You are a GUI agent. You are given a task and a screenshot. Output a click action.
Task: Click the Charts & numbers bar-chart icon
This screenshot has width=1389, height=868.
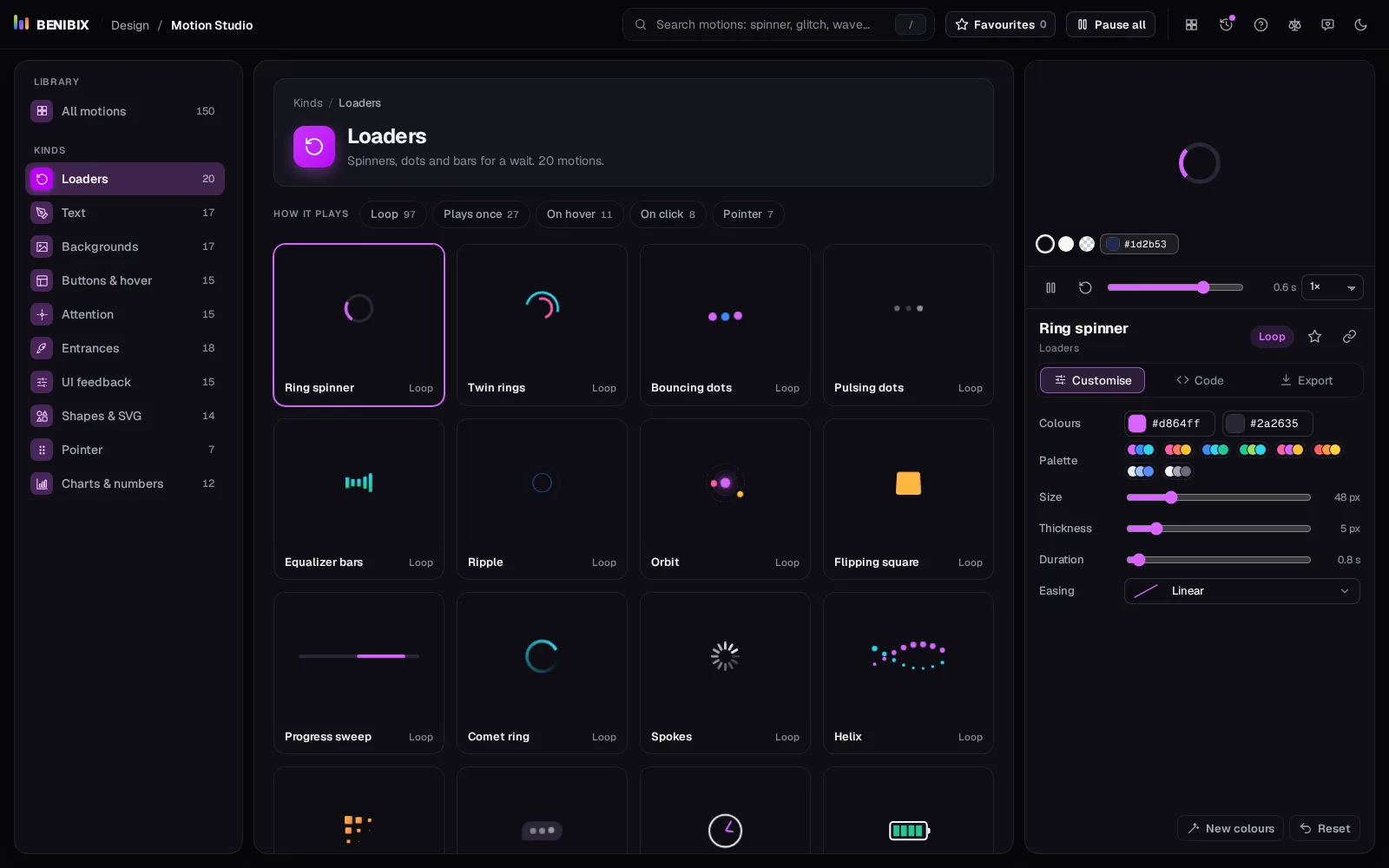(42, 483)
